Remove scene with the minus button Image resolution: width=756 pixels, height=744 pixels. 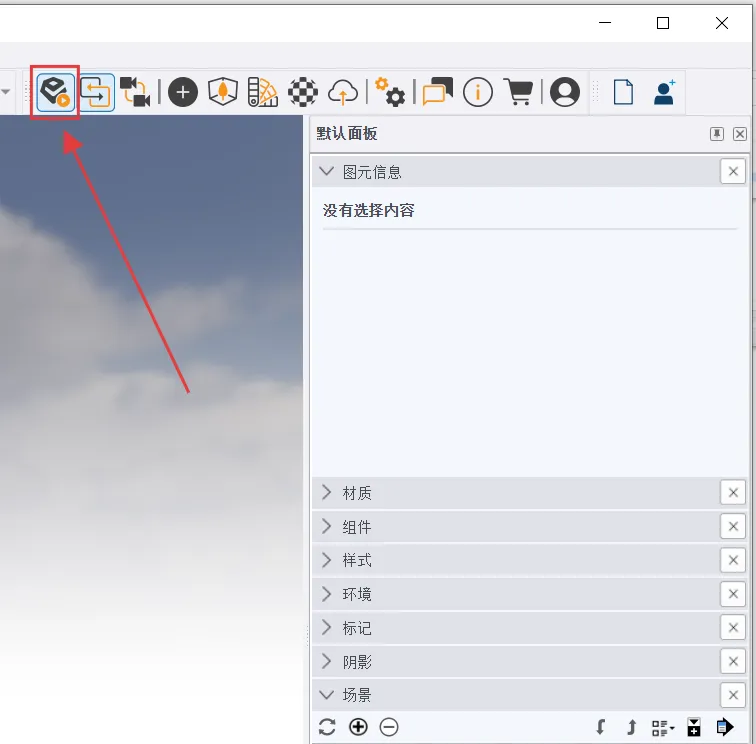point(389,727)
